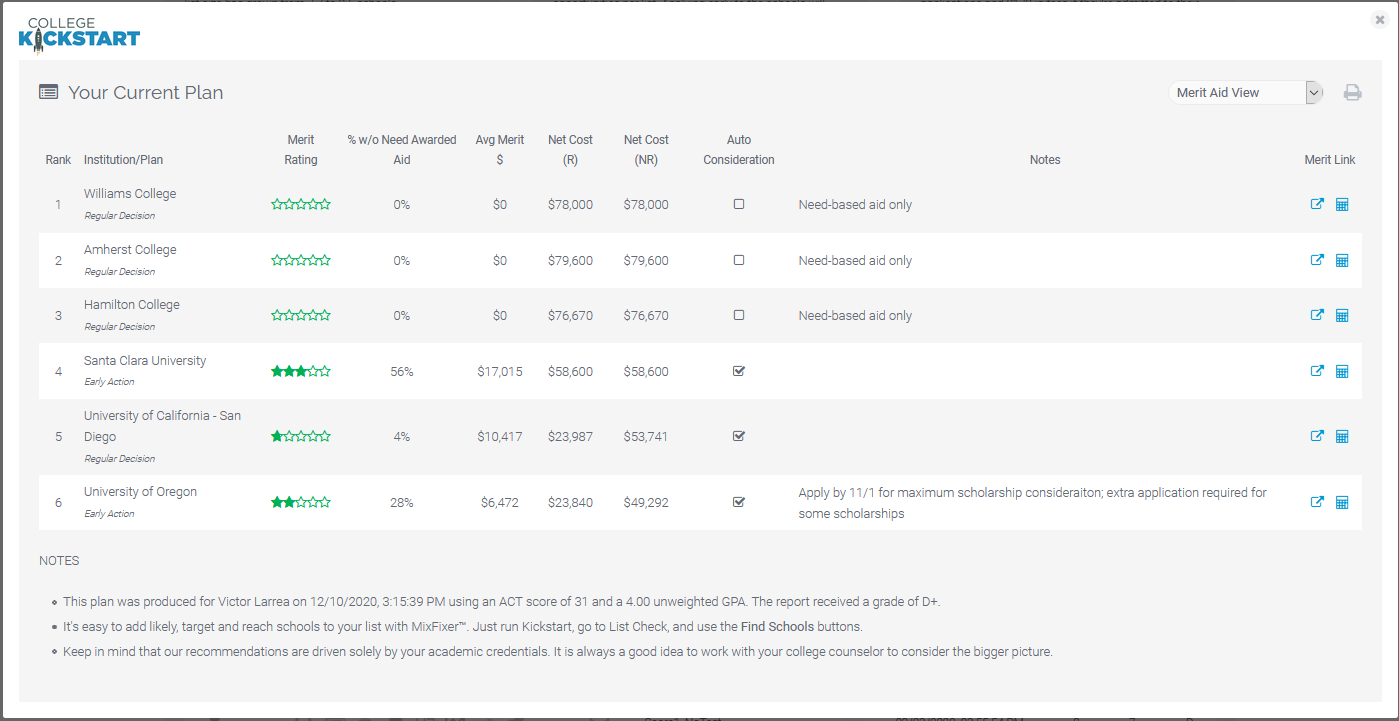Click the Avg Merit $ column header
1399x721 pixels.
(500, 150)
